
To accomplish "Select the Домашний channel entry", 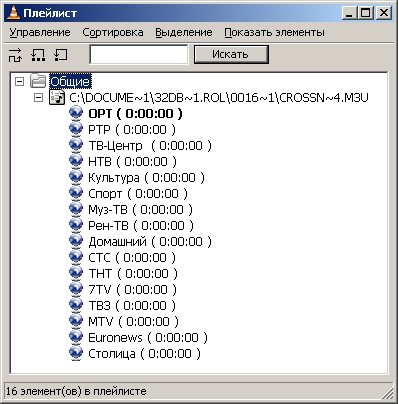I will coord(150,242).
